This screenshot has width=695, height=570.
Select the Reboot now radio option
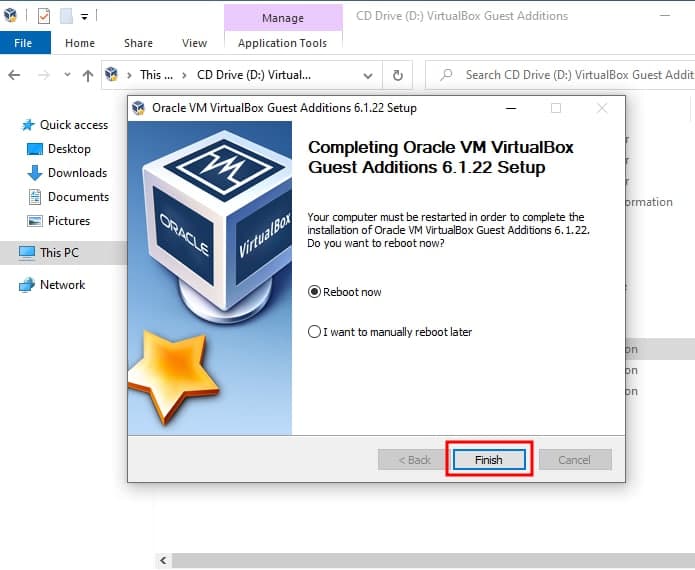tap(344, 292)
